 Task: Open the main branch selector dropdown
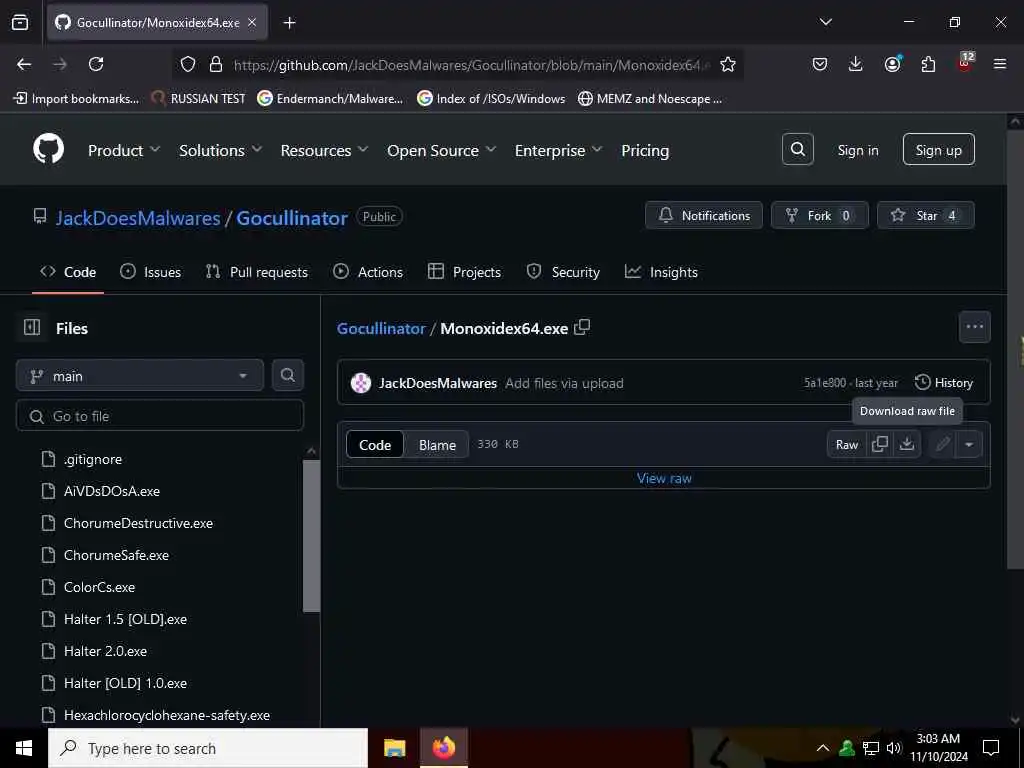click(140, 376)
